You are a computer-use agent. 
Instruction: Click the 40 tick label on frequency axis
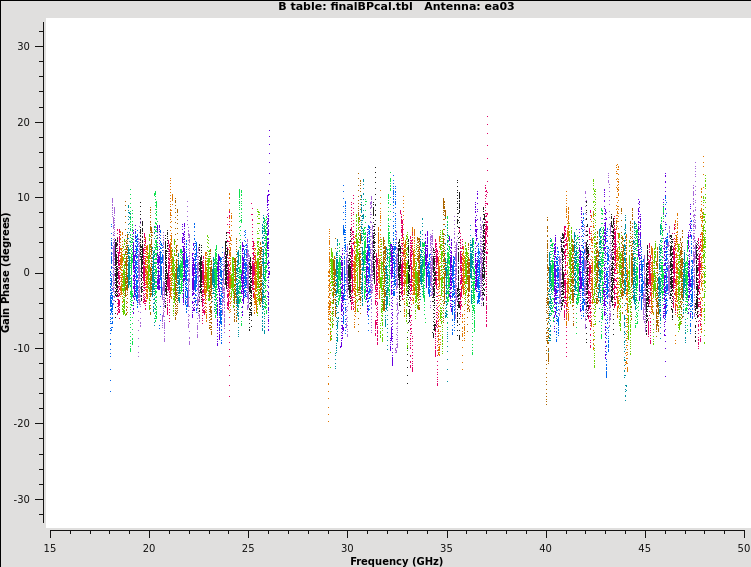click(546, 547)
